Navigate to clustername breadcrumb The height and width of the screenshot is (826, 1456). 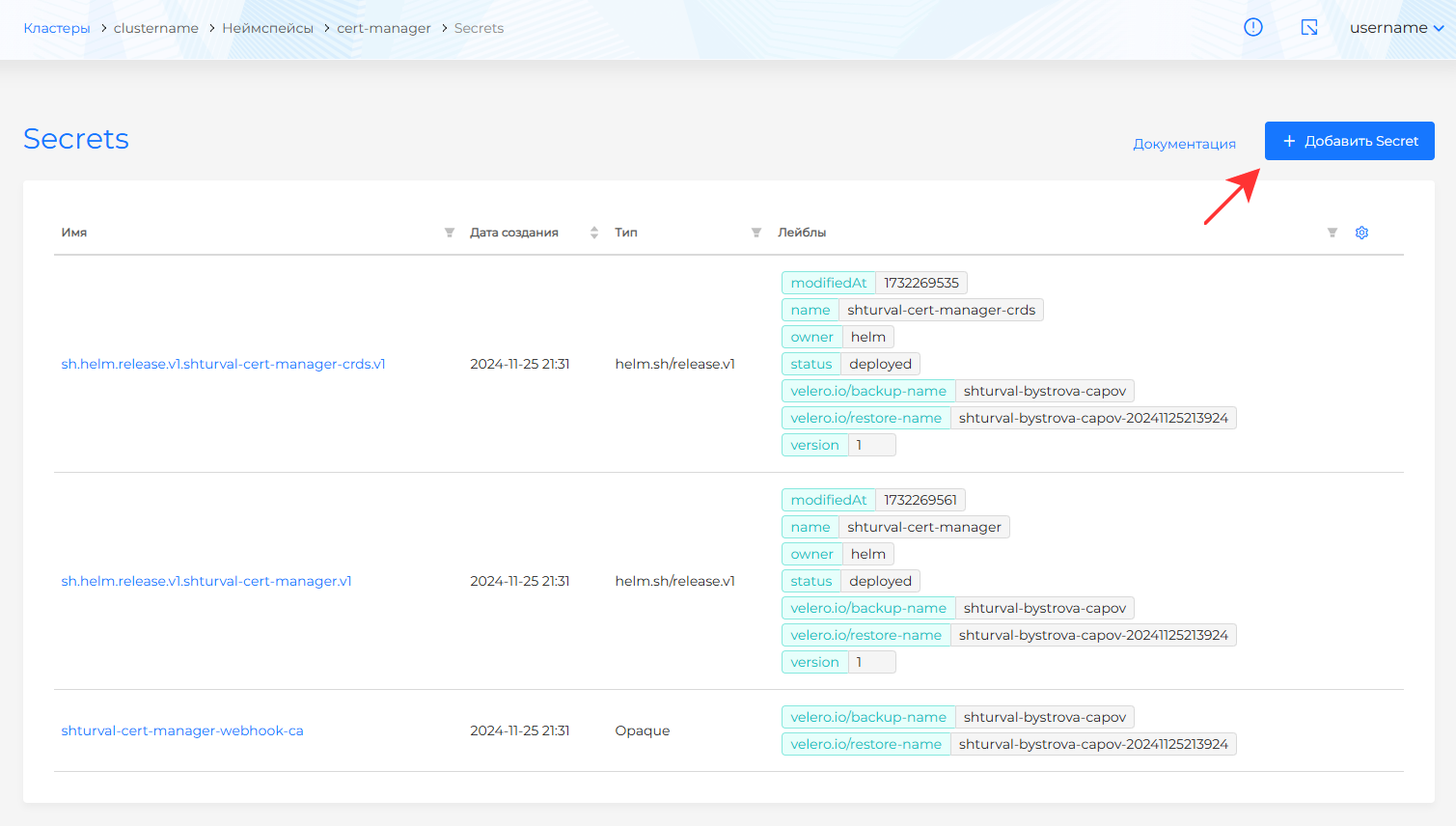[x=155, y=28]
